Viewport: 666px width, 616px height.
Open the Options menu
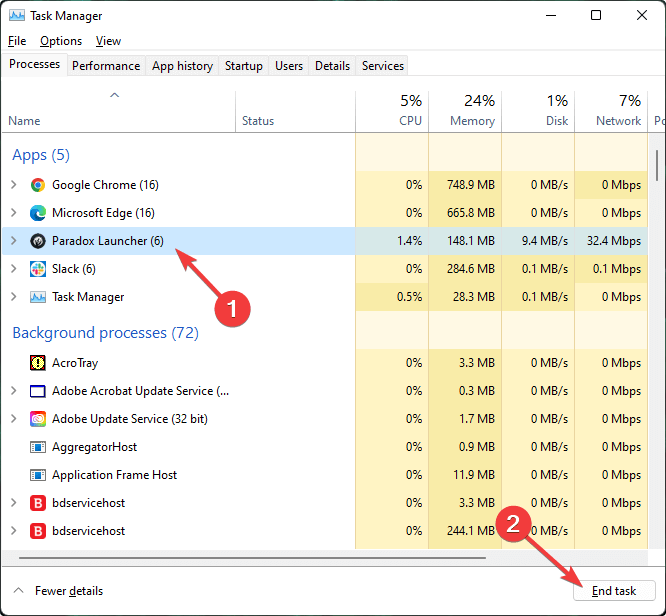(x=61, y=41)
